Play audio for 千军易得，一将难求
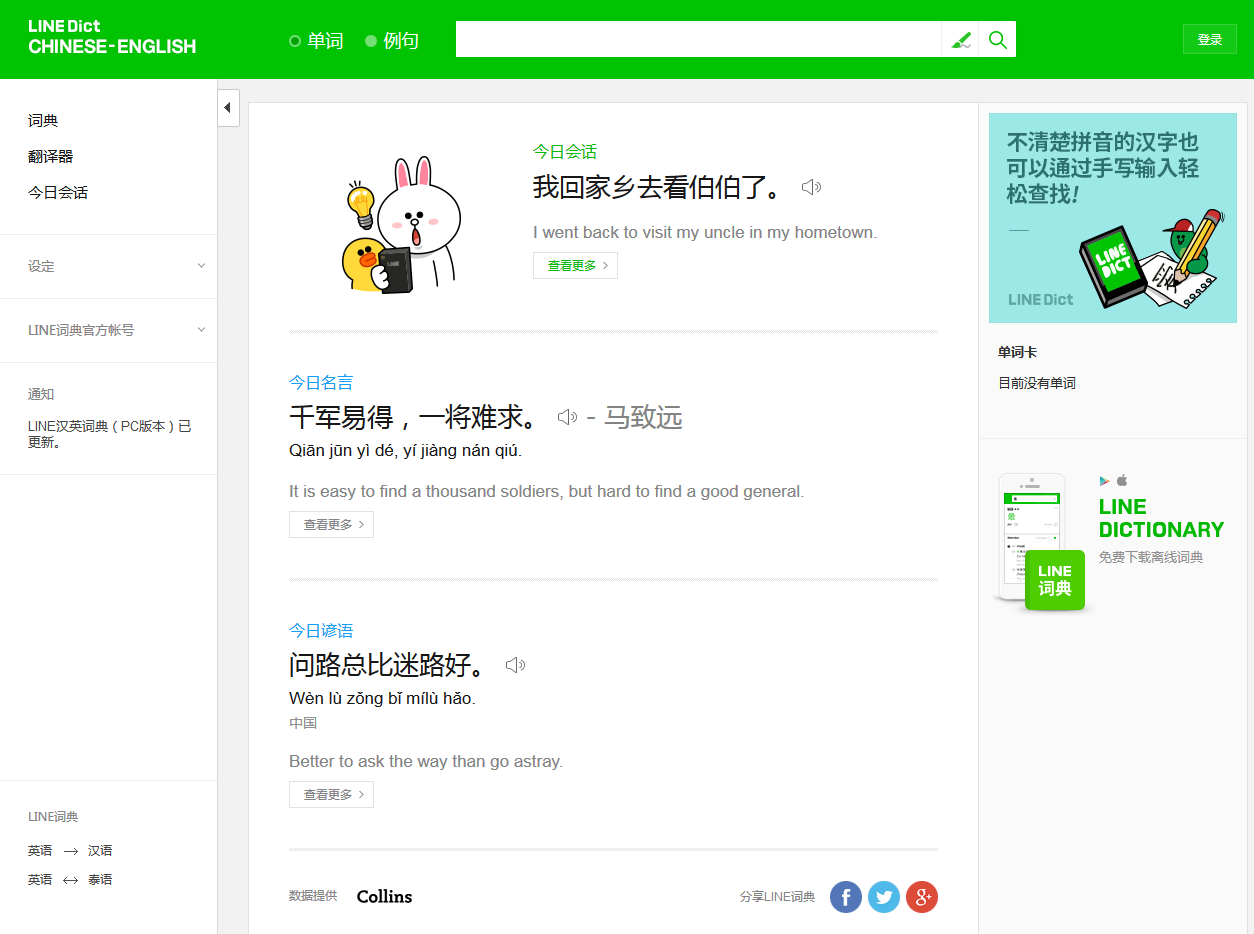This screenshot has width=1254, height=934. (567, 417)
